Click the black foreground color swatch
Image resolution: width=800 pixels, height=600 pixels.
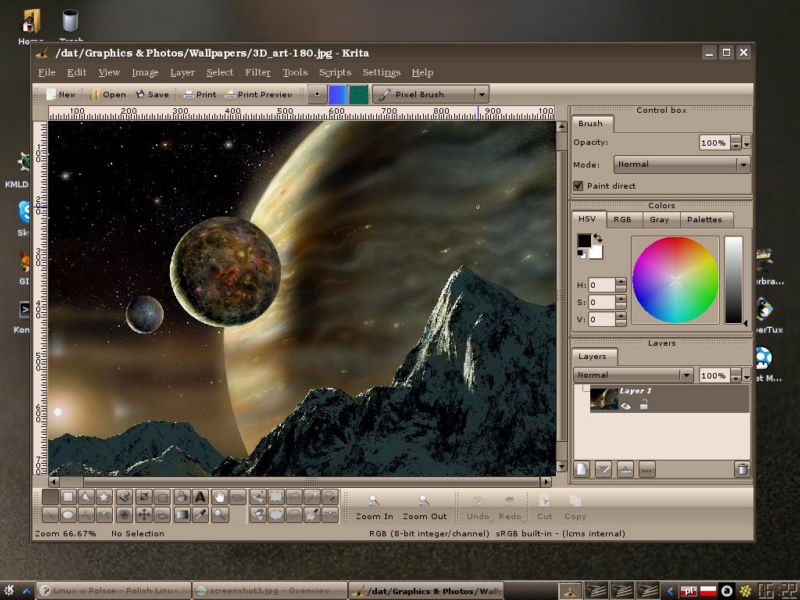point(584,241)
